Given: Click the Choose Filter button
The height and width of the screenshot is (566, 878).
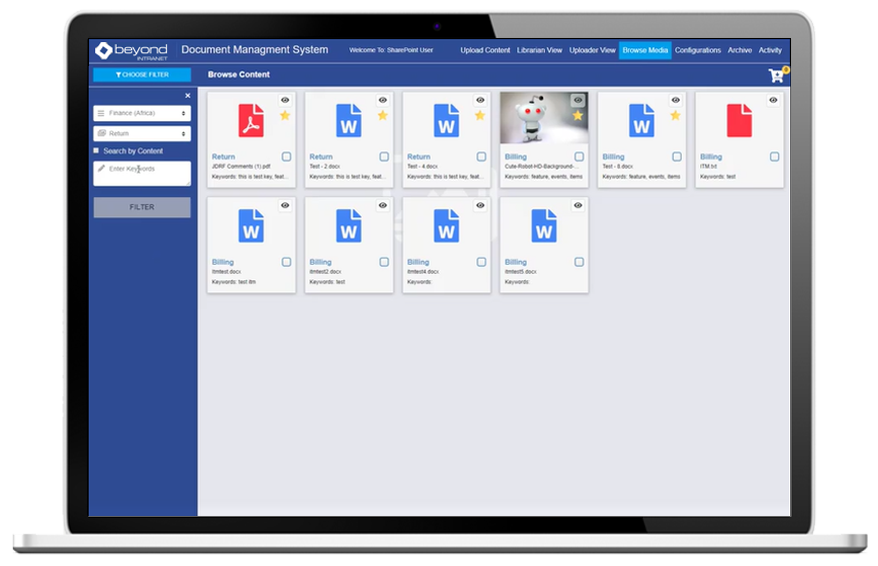Looking at the screenshot, I should (x=142, y=74).
